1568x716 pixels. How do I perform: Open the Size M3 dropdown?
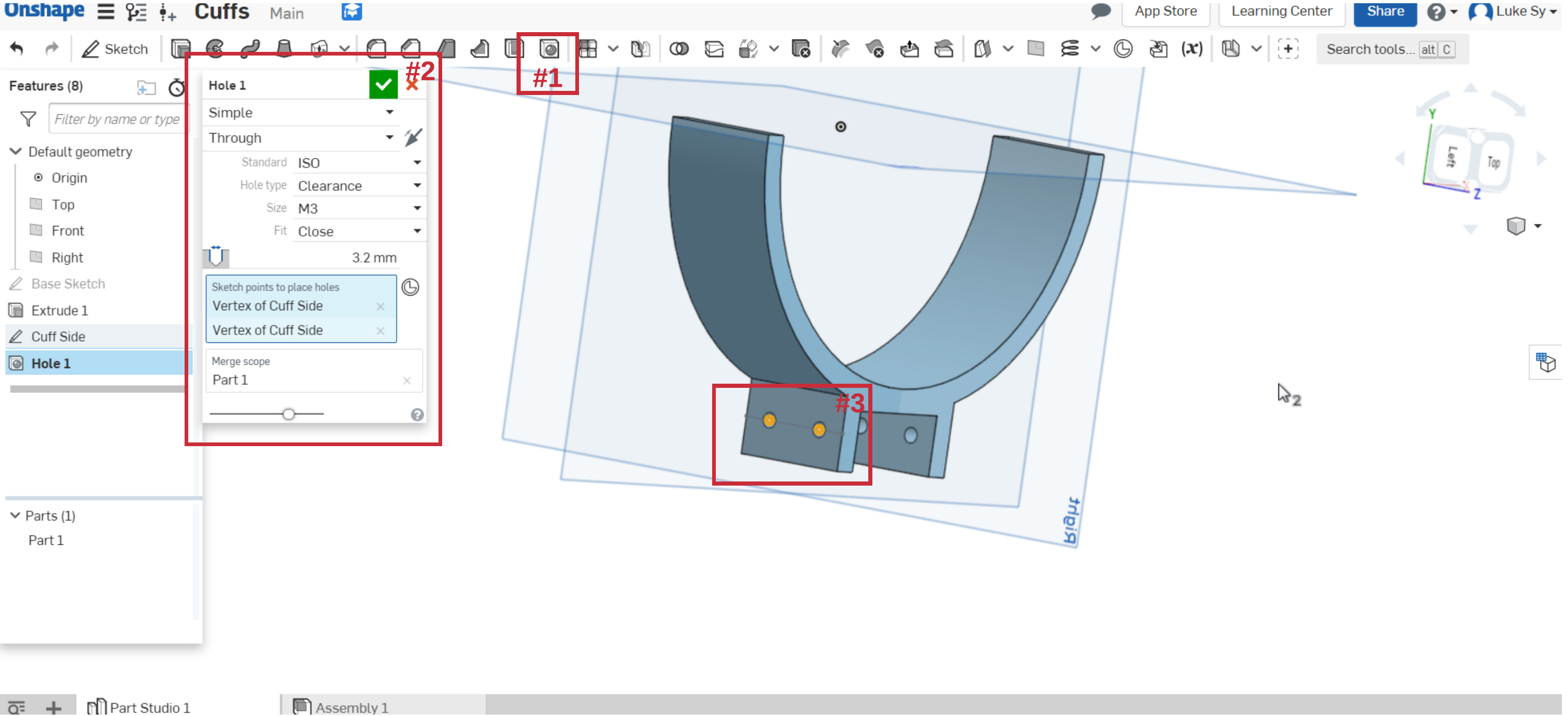359,209
